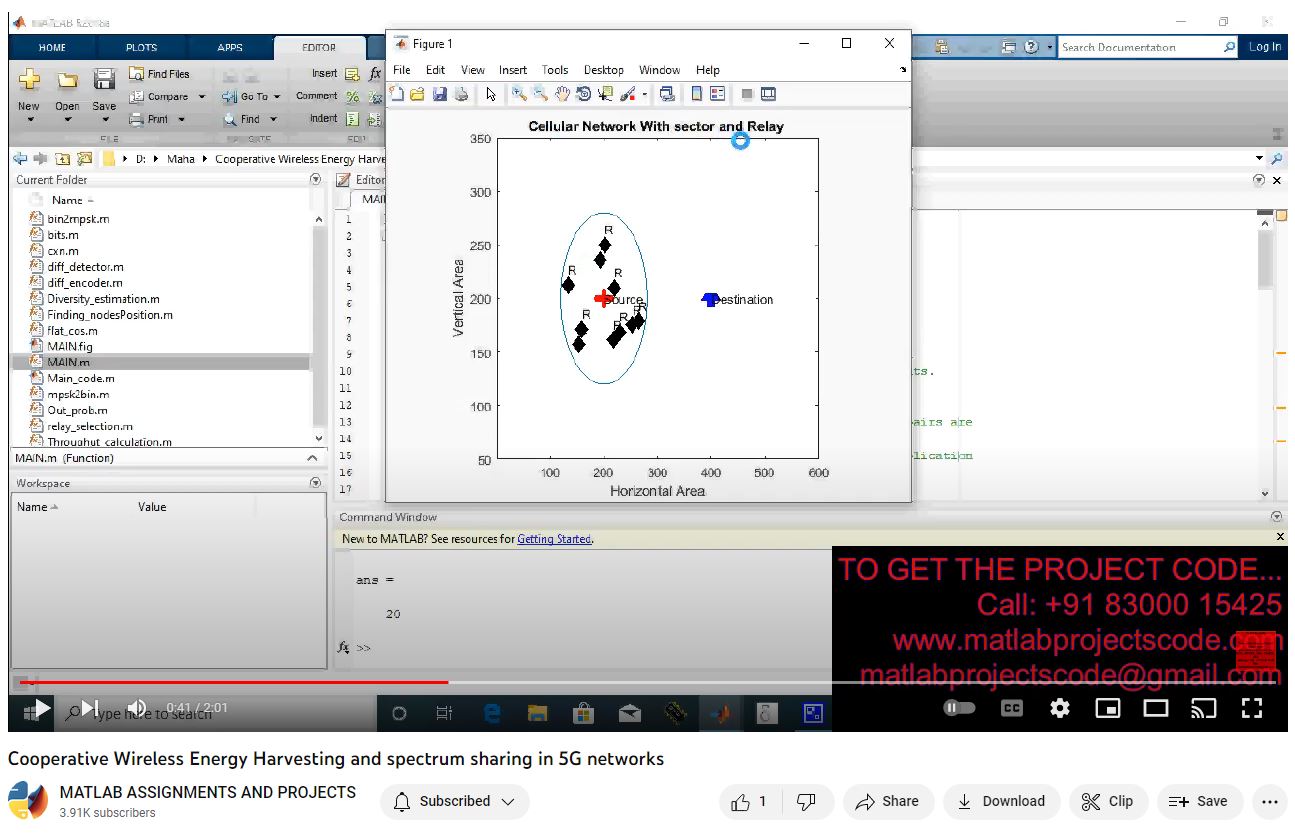This screenshot has width=1295, height=835.
Task: Open the Subscribed notification dropdown
Action: pos(455,801)
